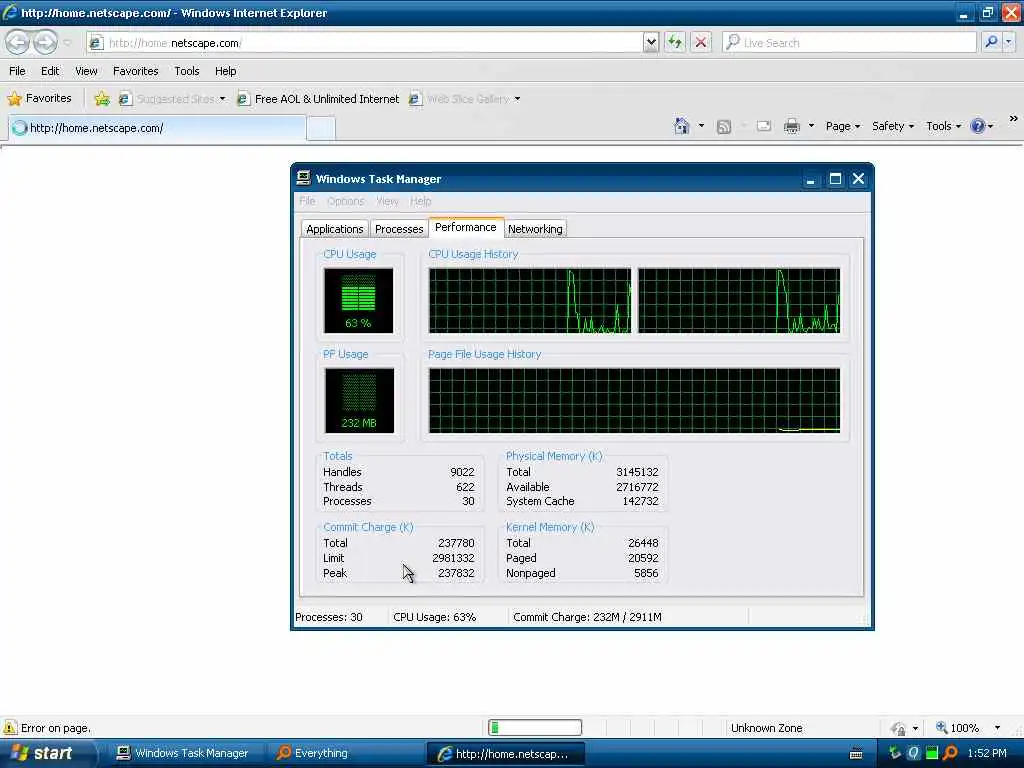Open the Favorites star button
This screenshot has height=768, width=1024.
[x=39, y=99]
